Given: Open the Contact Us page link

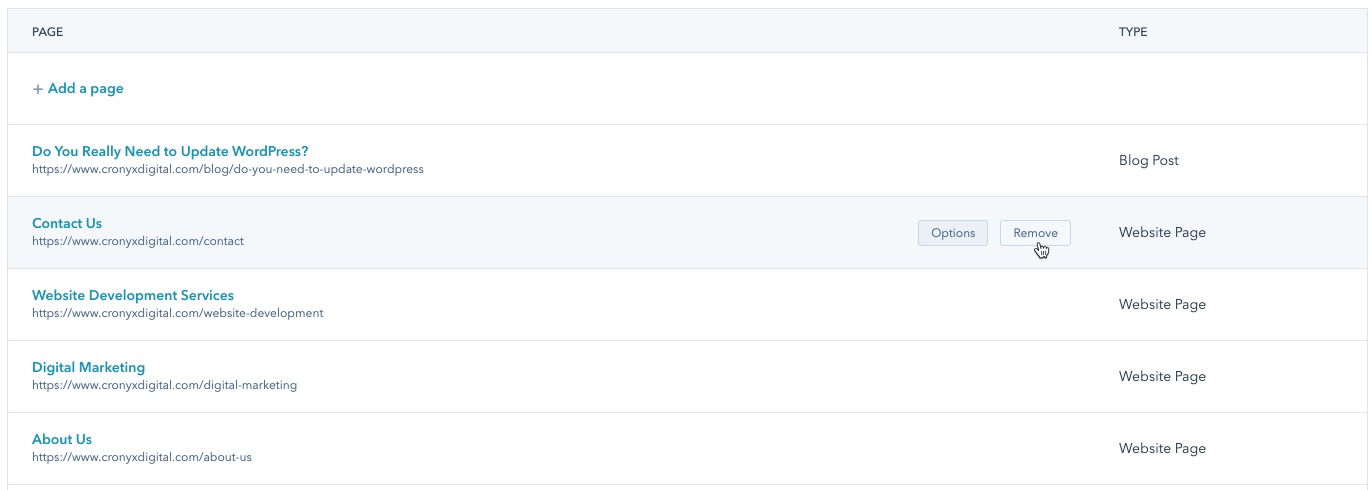Looking at the screenshot, I should pyautogui.click(x=67, y=223).
